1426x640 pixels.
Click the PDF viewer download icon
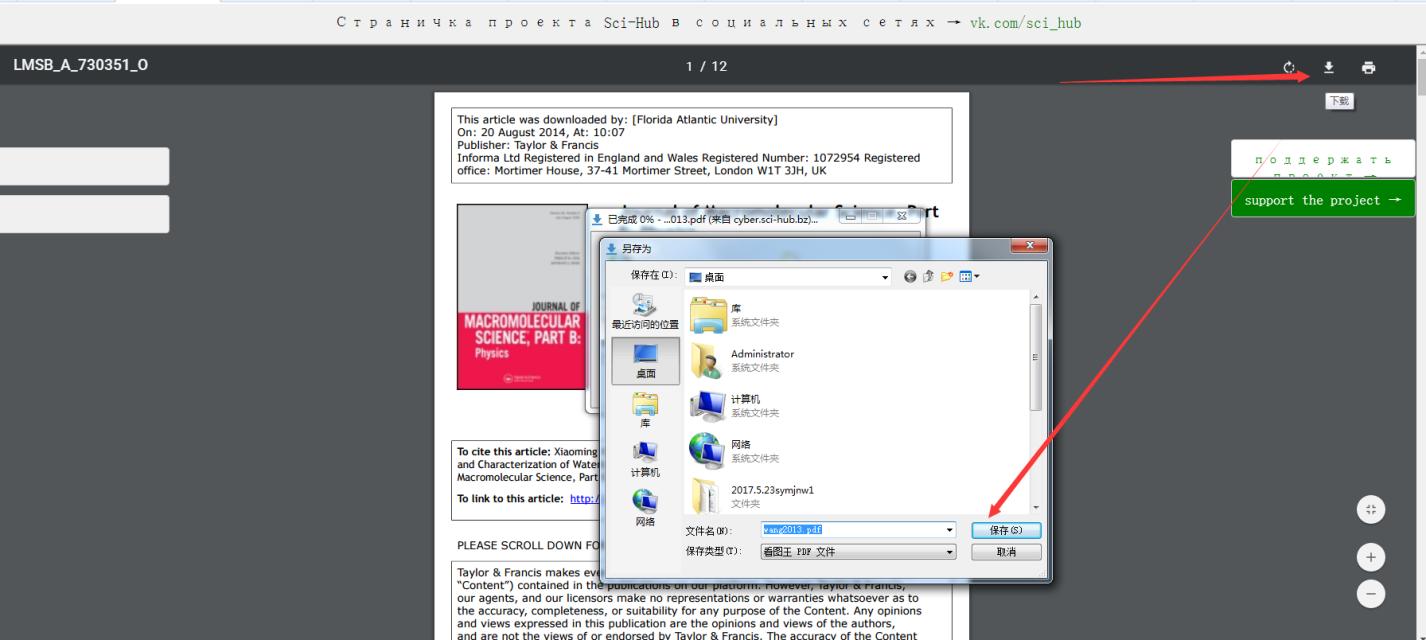coord(1329,68)
